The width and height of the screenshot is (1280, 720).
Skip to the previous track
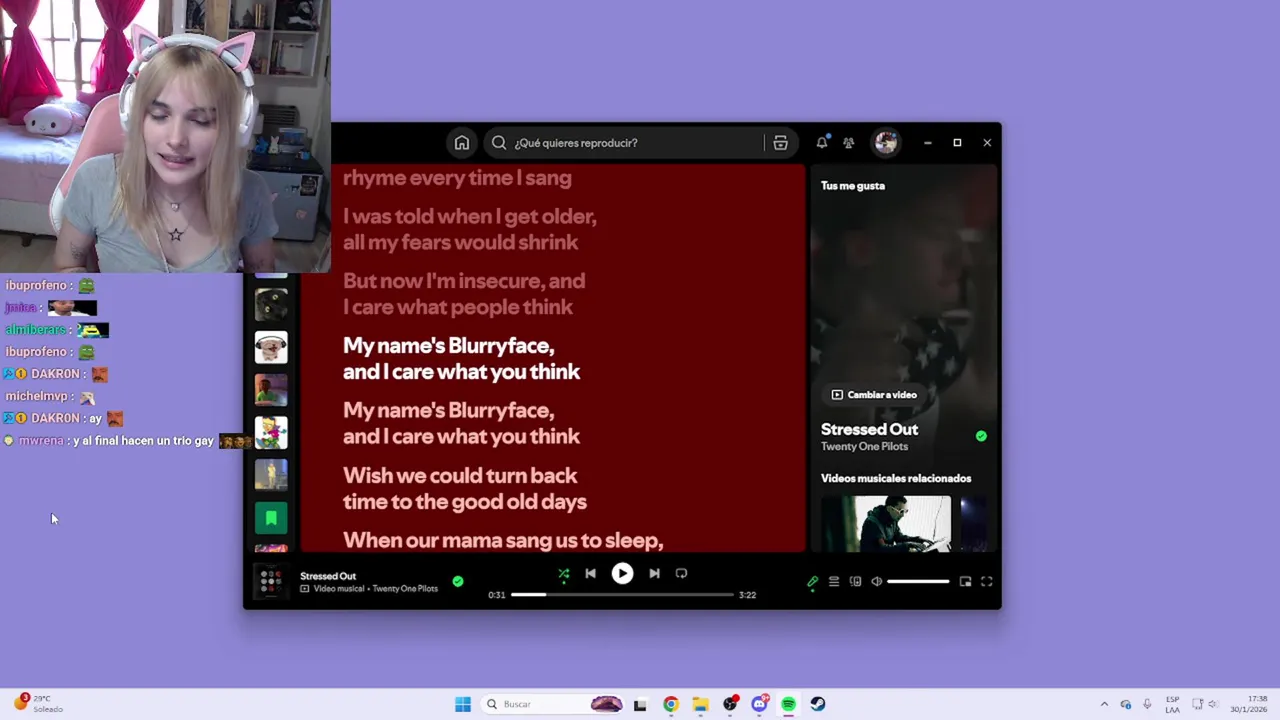tap(590, 574)
